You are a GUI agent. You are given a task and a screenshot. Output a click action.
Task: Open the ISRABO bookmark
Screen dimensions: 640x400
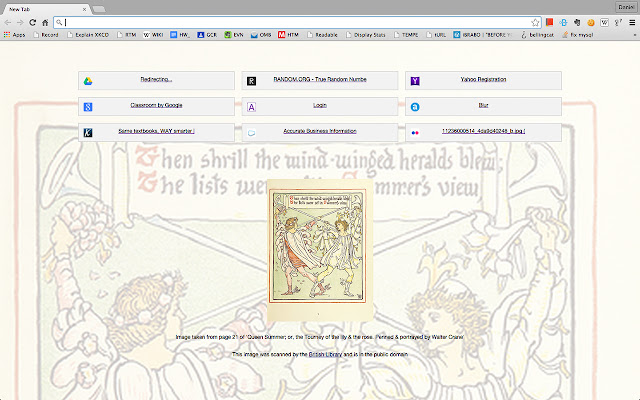(482, 35)
